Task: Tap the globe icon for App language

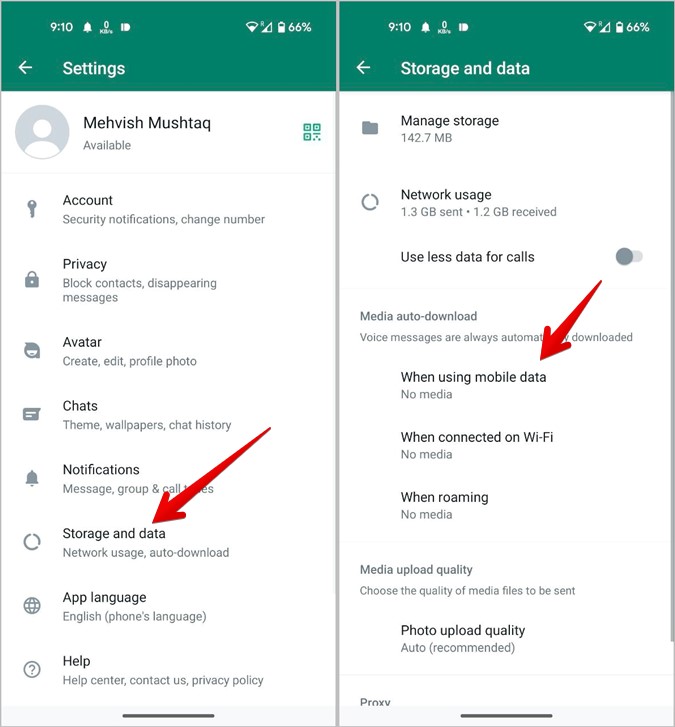Action: click(32, 606)
